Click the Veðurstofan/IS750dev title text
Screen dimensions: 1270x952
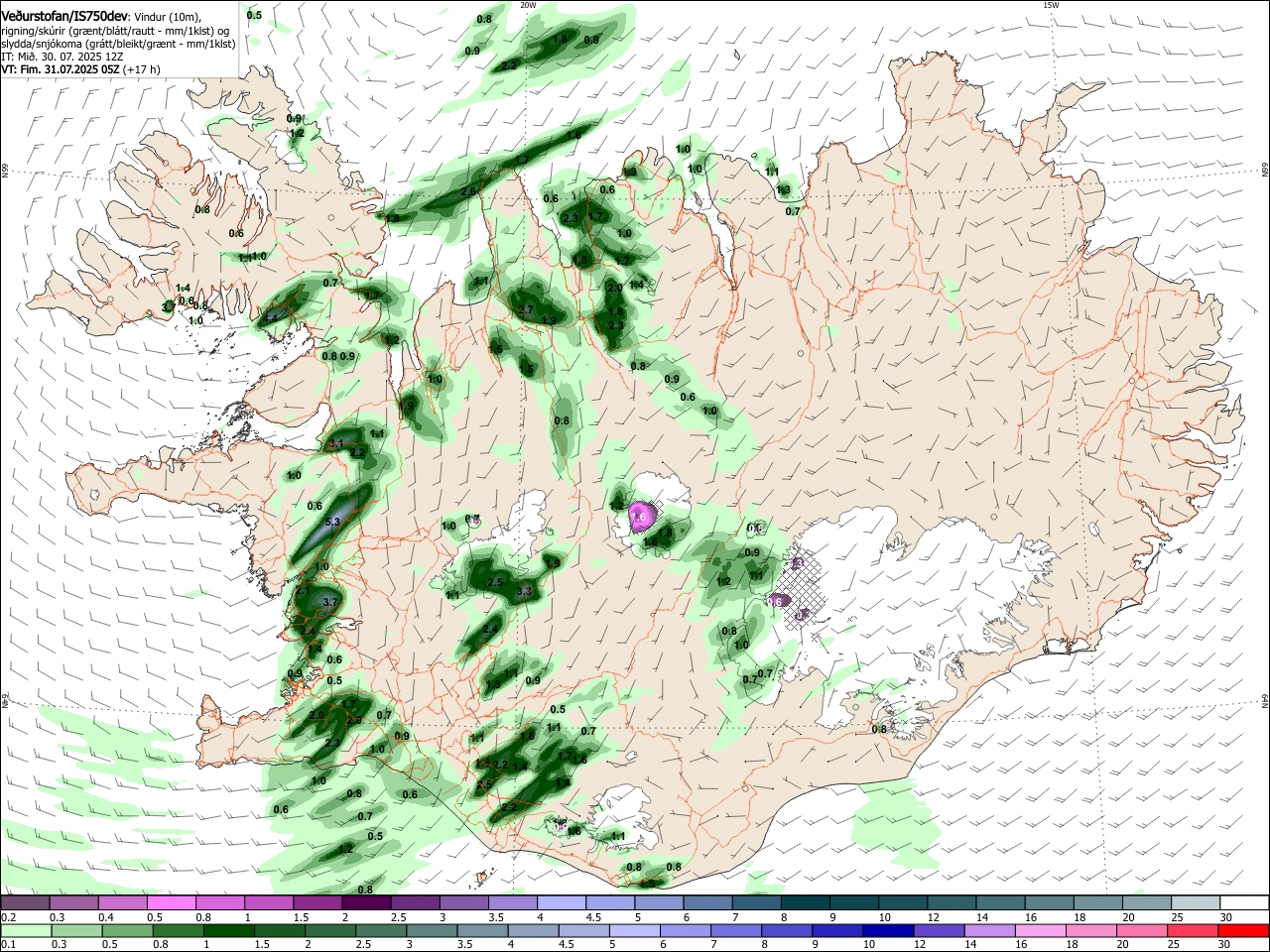pyautogui.click(x=64, y=17)
